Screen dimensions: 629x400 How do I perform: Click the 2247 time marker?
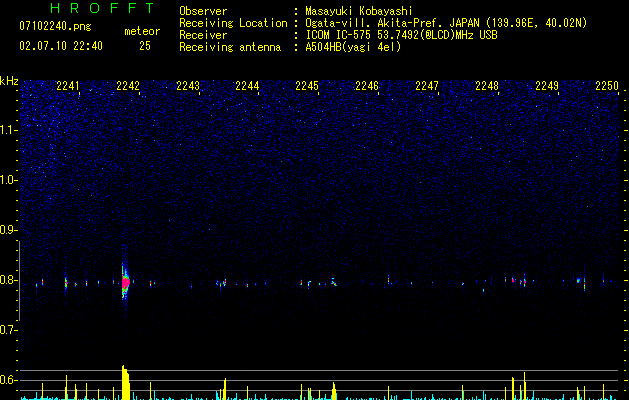tap(427, 86)
